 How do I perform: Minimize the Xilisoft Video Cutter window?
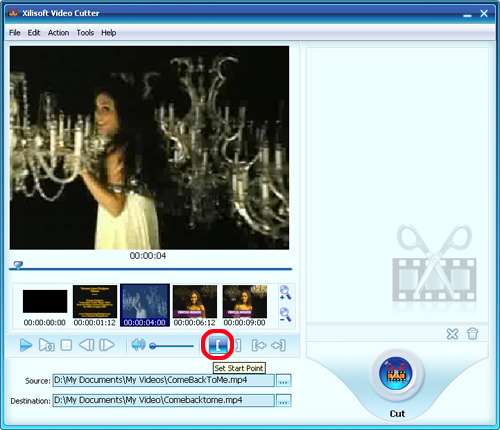coord(468,14)
